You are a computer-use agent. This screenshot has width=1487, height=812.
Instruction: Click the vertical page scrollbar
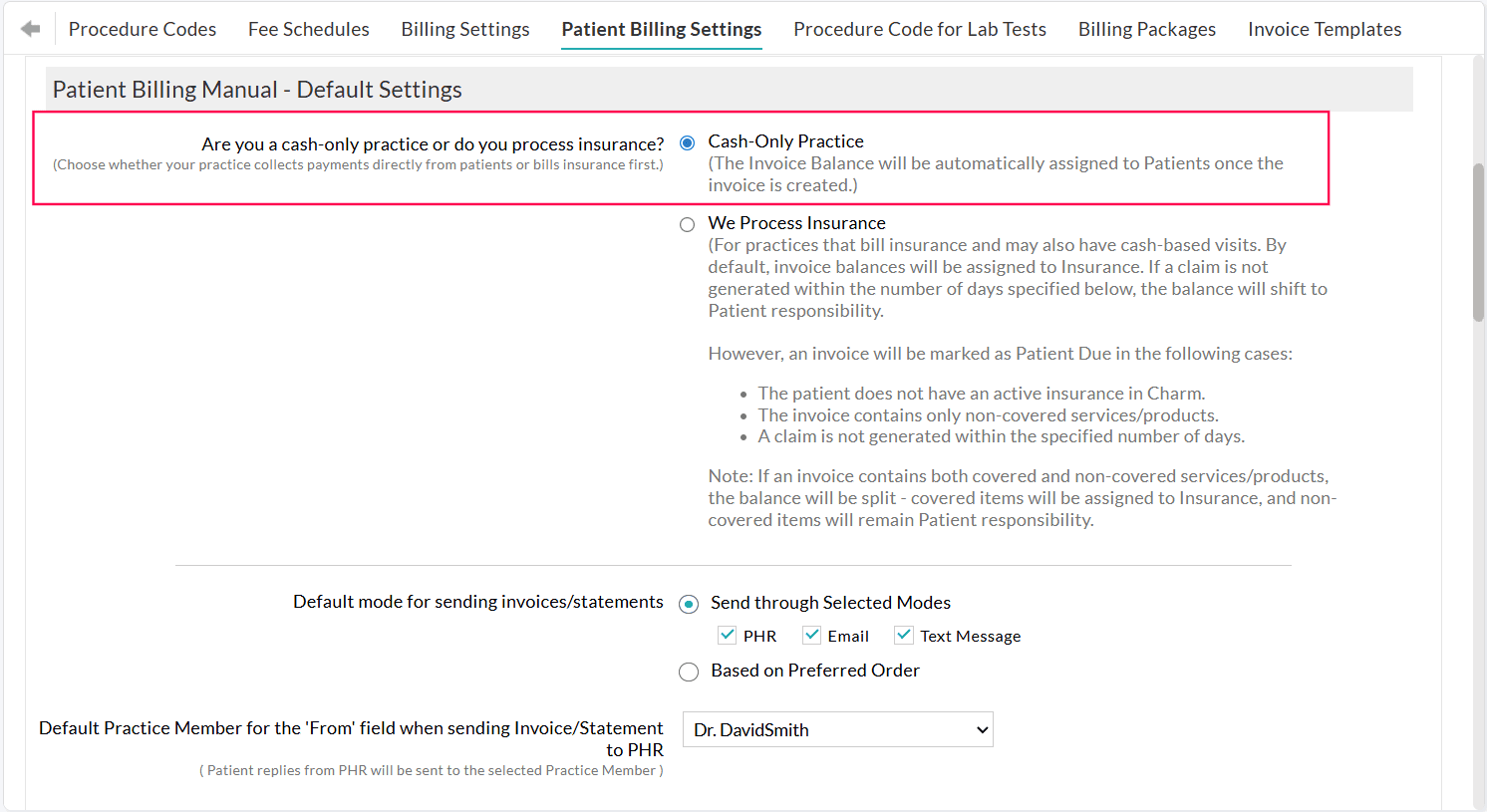tap(1479, 242)
